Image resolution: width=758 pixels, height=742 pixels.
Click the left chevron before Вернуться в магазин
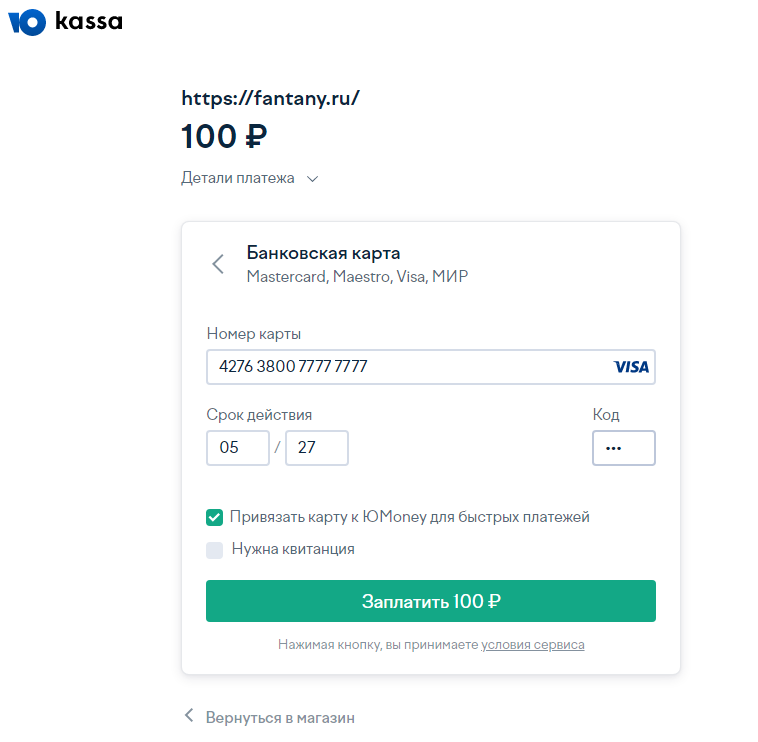[x=188, y=716]
